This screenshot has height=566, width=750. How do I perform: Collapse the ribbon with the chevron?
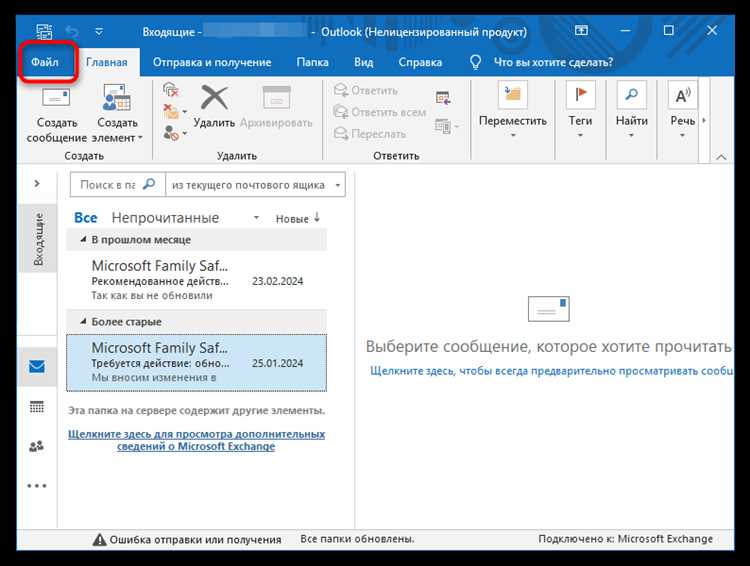[721, 157]
